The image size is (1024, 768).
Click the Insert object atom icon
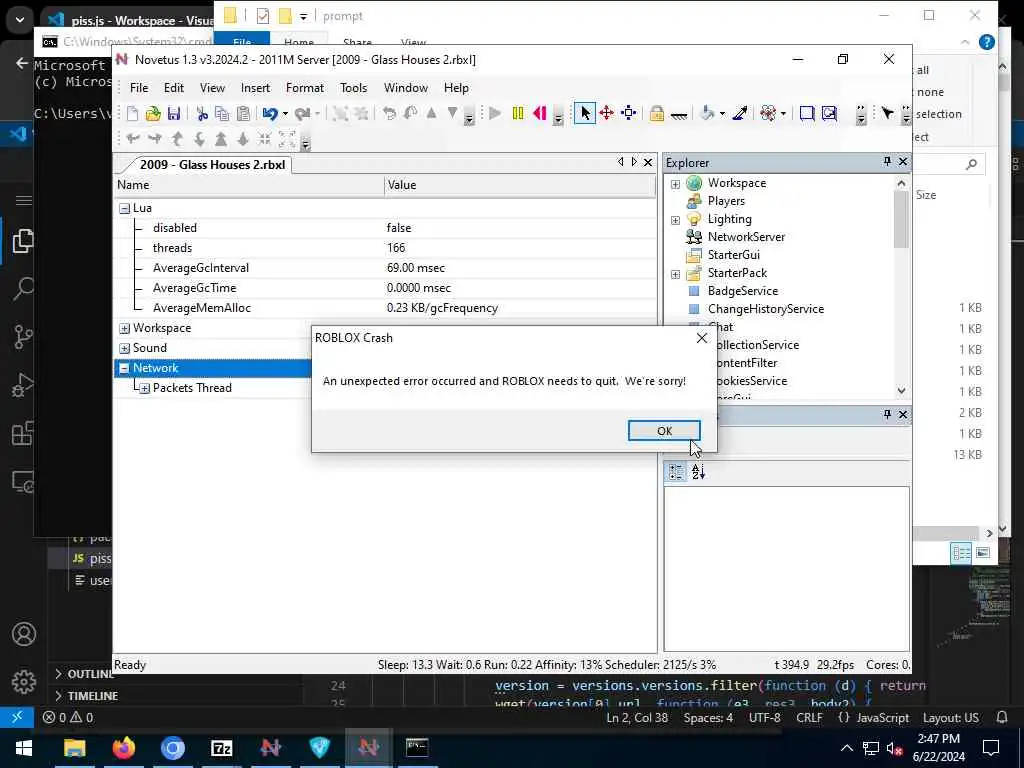click(x=768, y=114)
